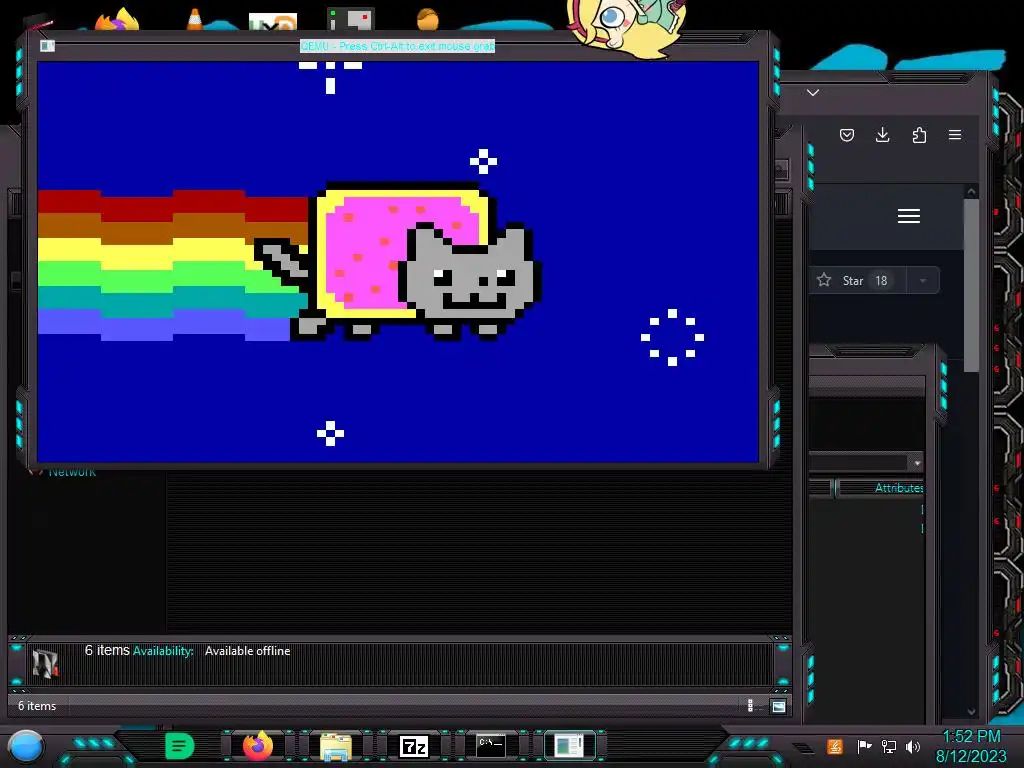1024x768 pixels.
Task: Select Network in Explorer navigation pane
Action: [72, 472]
